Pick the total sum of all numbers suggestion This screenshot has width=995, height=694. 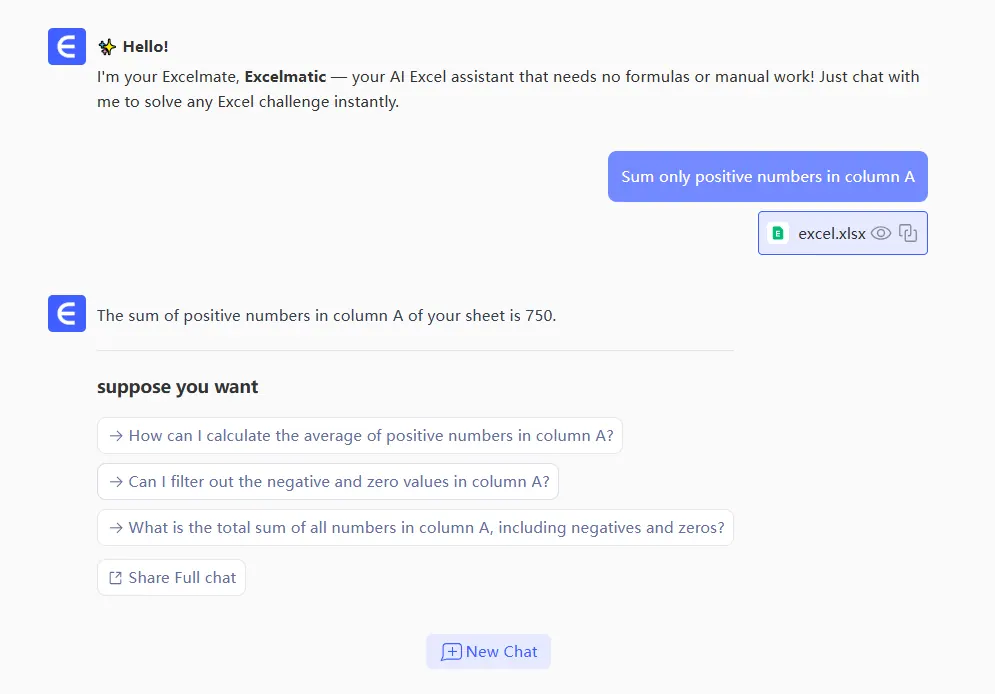coord(415,528)
